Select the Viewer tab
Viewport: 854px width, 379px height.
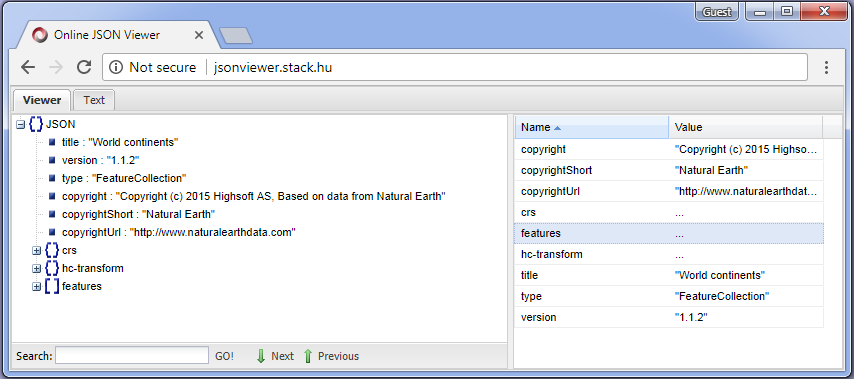click(42, 100)
